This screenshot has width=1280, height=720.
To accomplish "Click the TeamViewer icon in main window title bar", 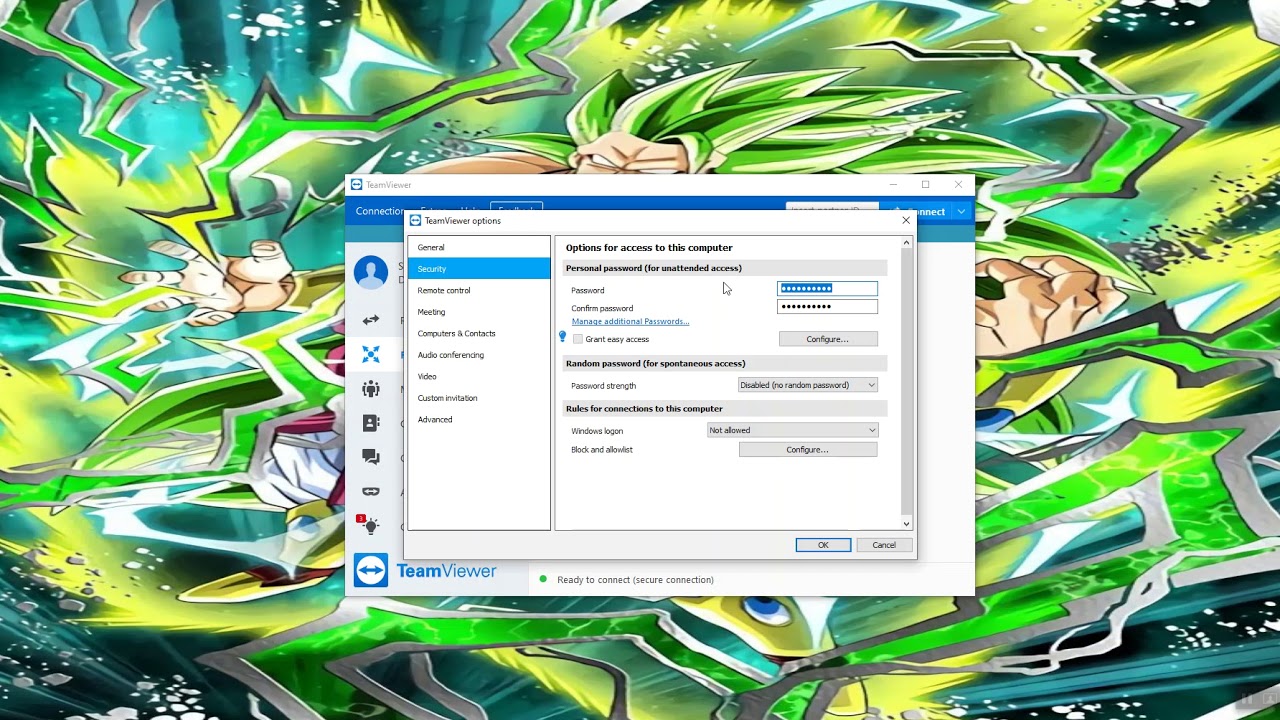I will (x=357, y=185).
